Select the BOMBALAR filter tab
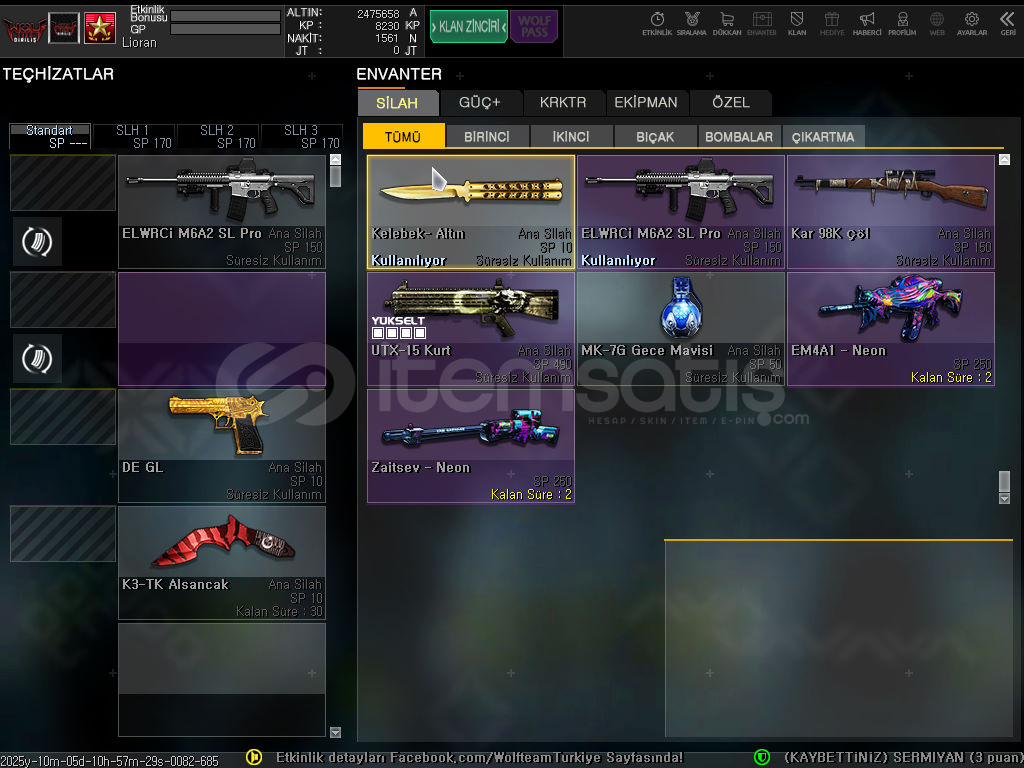Image resolution: width=1024 pixels, height=768 pixels. tap(739, 136)
